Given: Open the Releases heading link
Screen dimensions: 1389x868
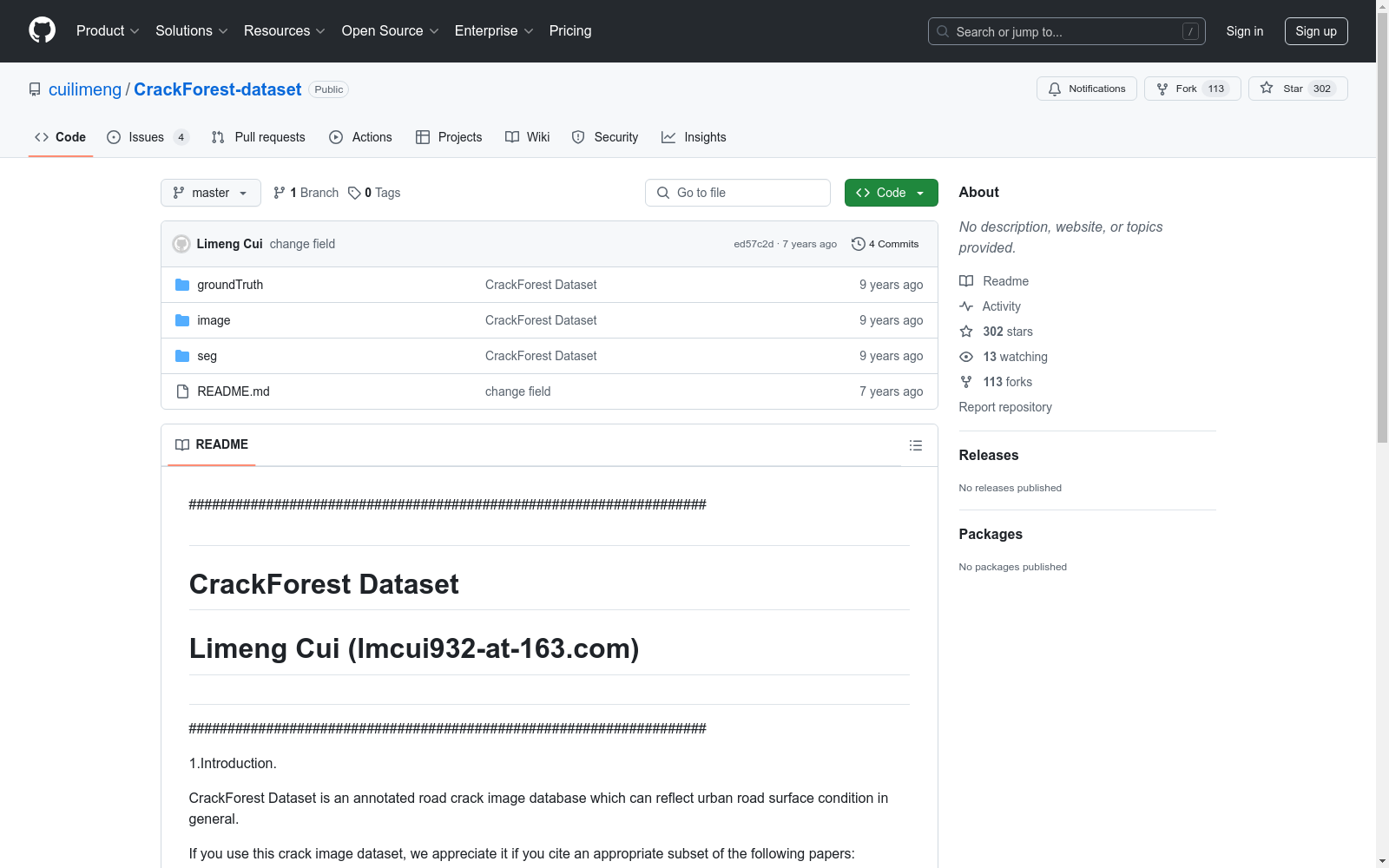Looking at the screenshot, I should 989,455.
